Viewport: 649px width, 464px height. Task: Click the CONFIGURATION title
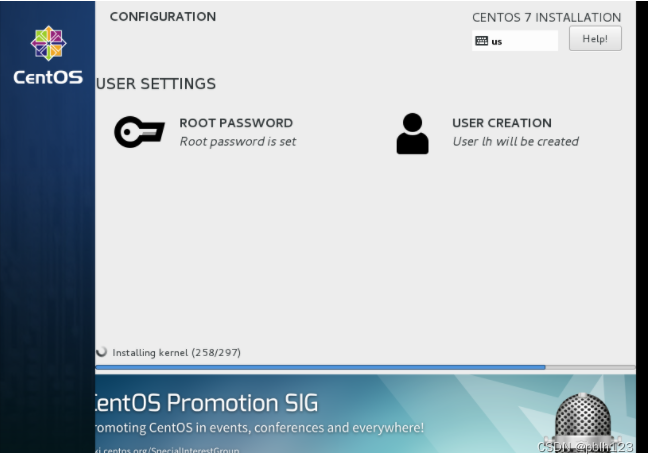[x=163, y=17]
